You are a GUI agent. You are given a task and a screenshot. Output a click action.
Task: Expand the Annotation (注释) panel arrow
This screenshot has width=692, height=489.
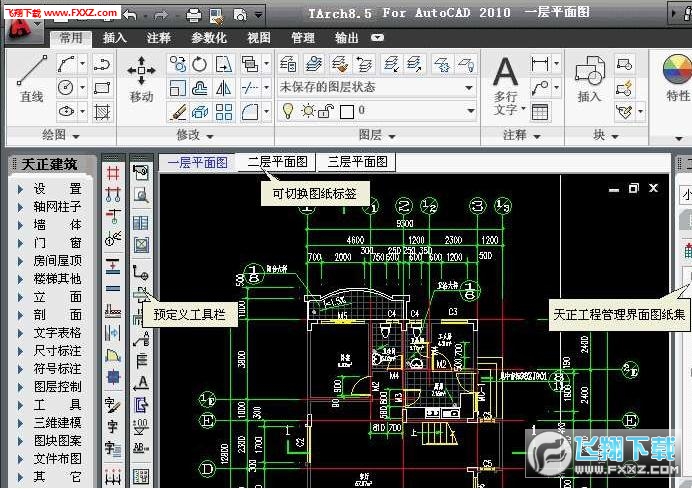coord(537,136)
